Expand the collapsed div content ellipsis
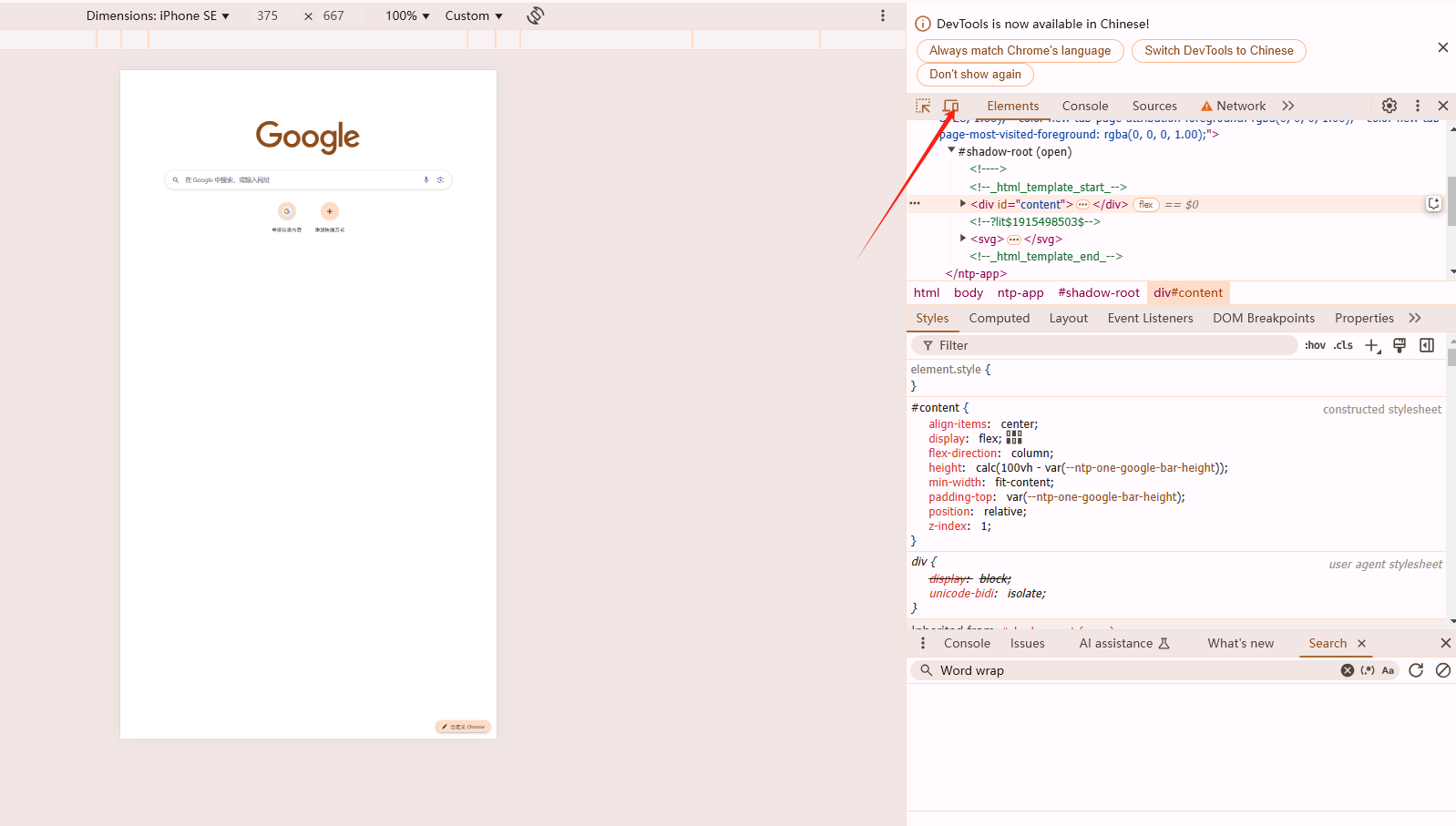This screenshot has height=826, width=1456. 1082,205
